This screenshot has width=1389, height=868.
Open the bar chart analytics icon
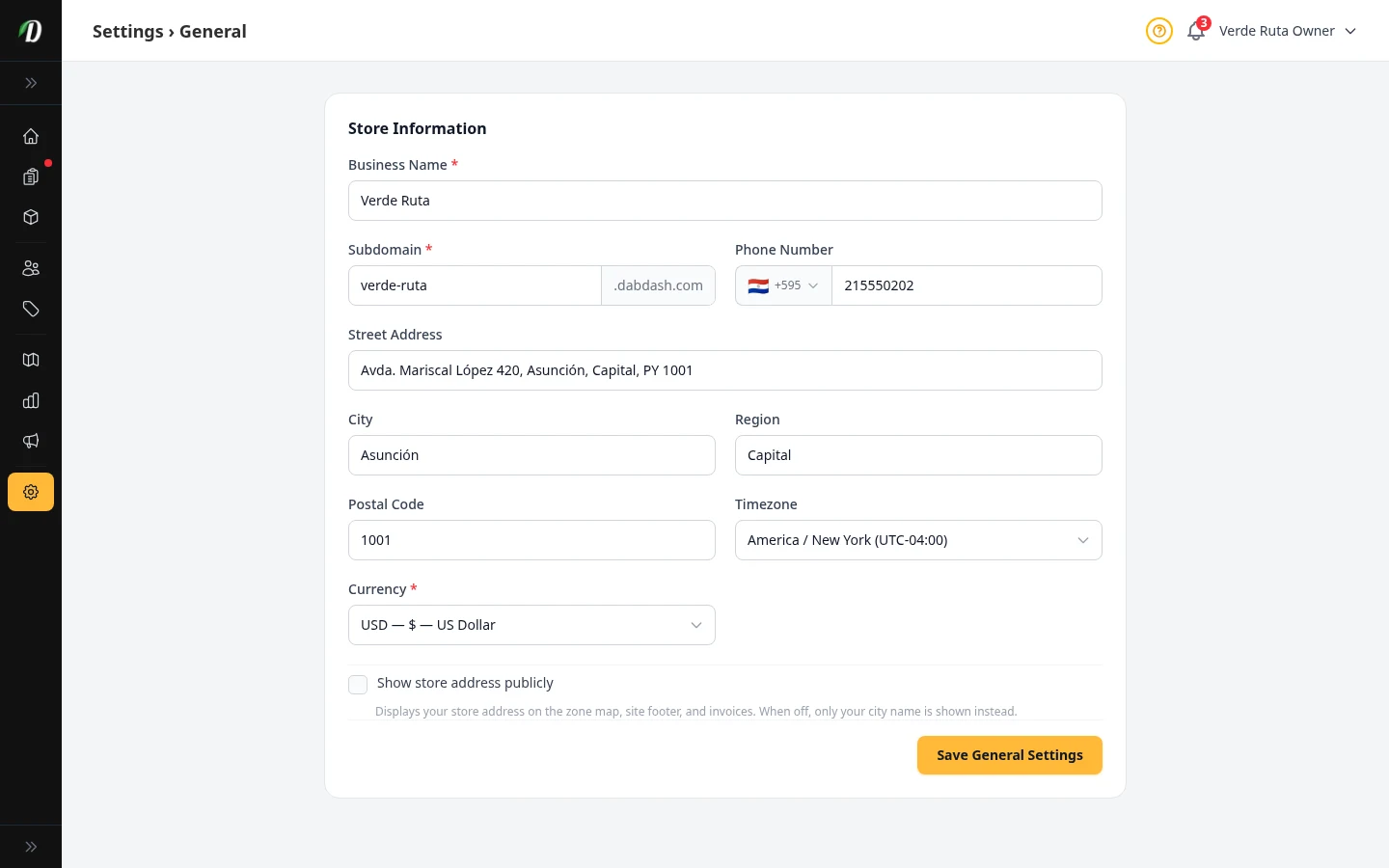[x=31, y=400]
